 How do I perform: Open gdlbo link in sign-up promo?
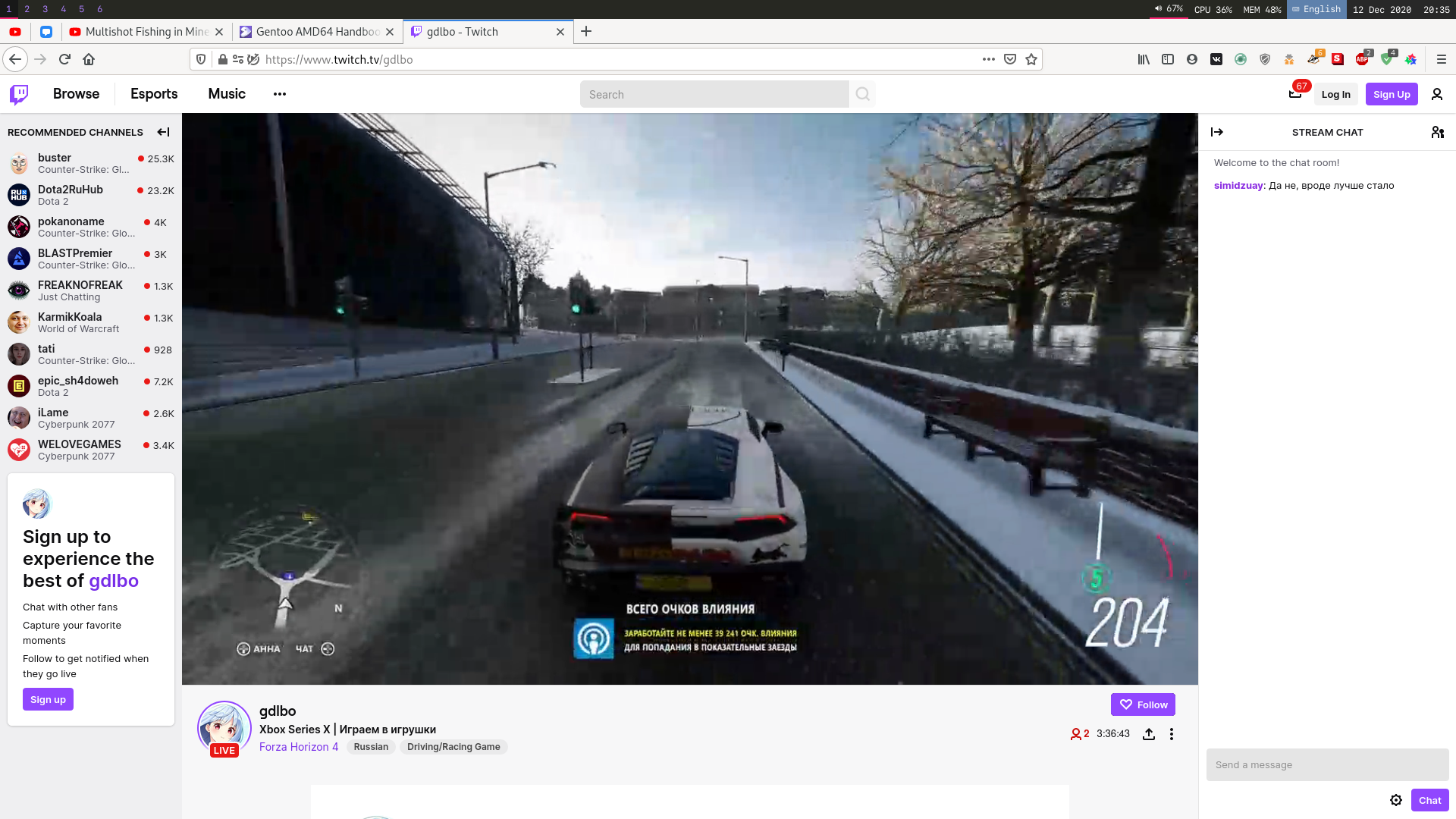coord(114,581)
